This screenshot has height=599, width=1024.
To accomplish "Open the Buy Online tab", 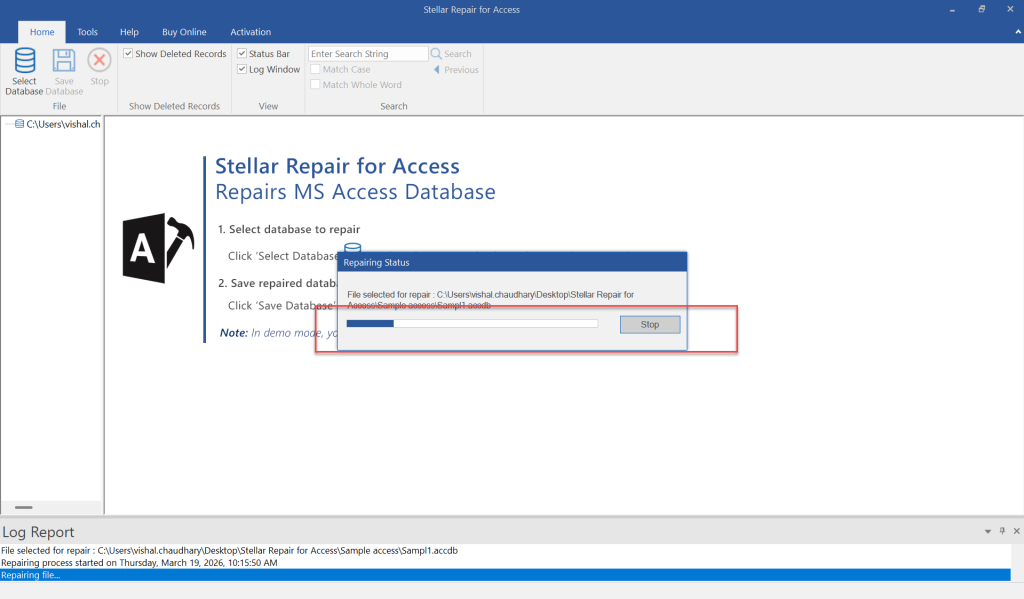I will click(x=184, y=32).
